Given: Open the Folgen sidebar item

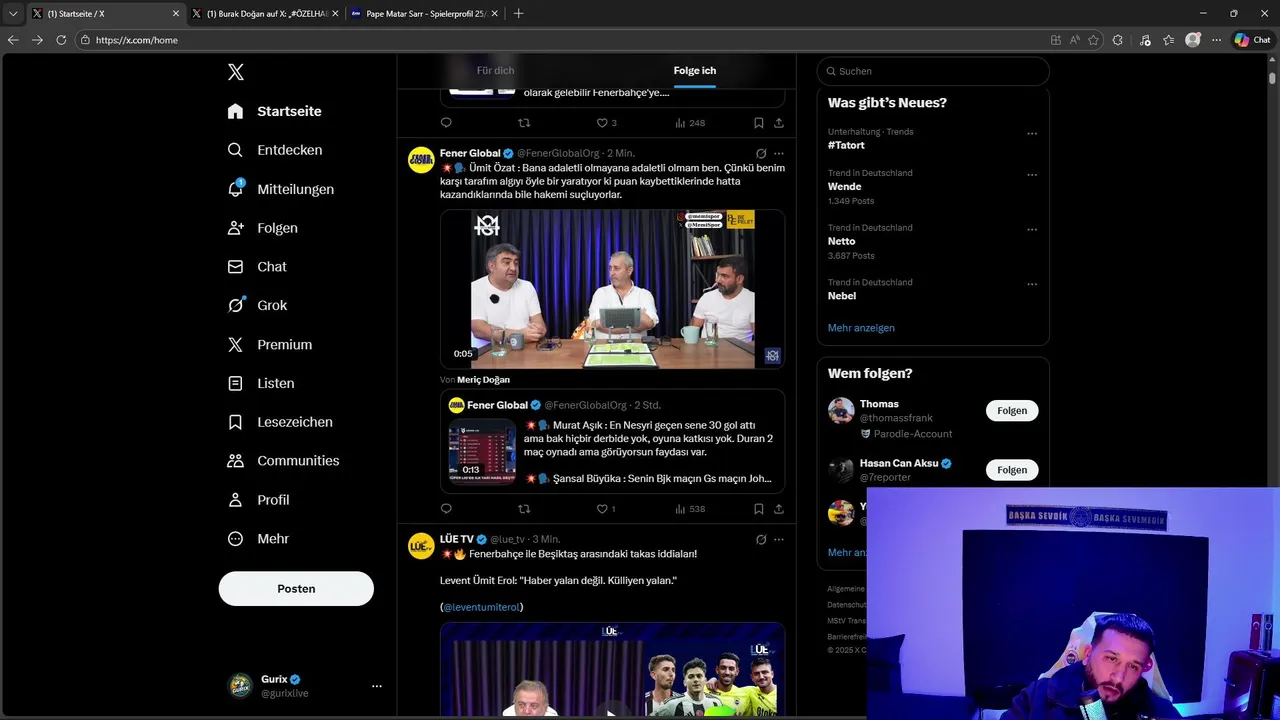Looking at the screenshot, I should [x=263, y=228].
